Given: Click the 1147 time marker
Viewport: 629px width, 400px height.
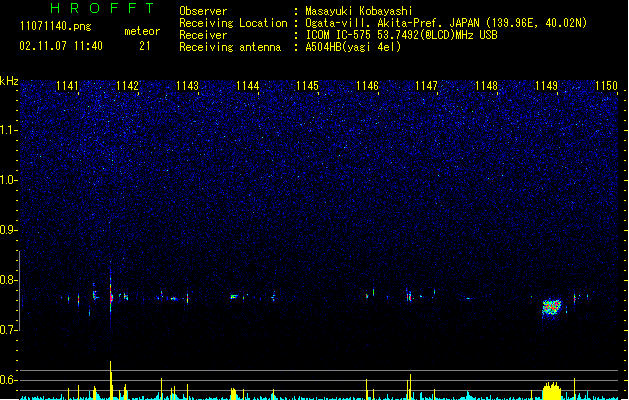Looking at the screenshot, I should (x=426, y=86).
